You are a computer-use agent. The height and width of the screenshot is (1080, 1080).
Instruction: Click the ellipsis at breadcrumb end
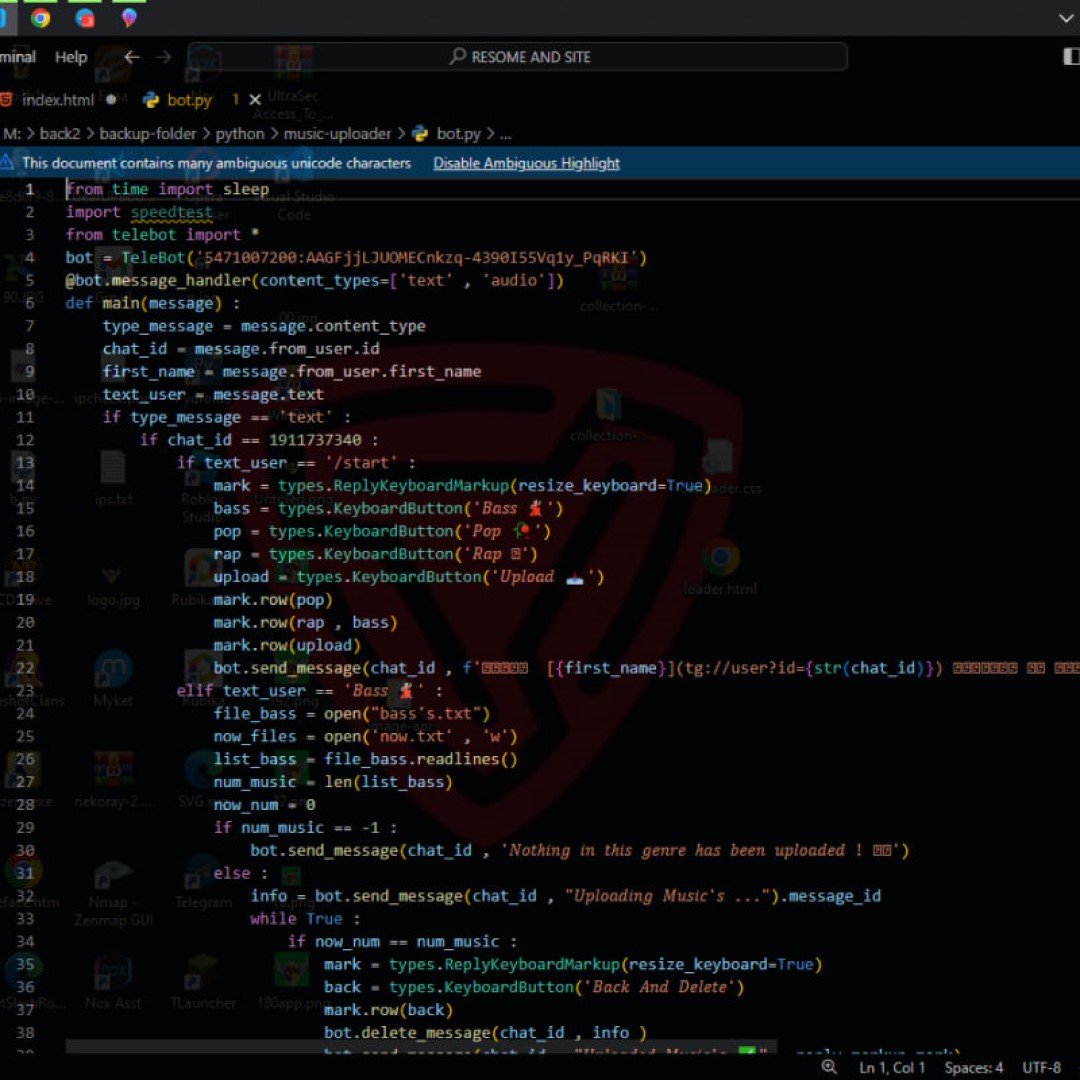[x=506, y=134]
